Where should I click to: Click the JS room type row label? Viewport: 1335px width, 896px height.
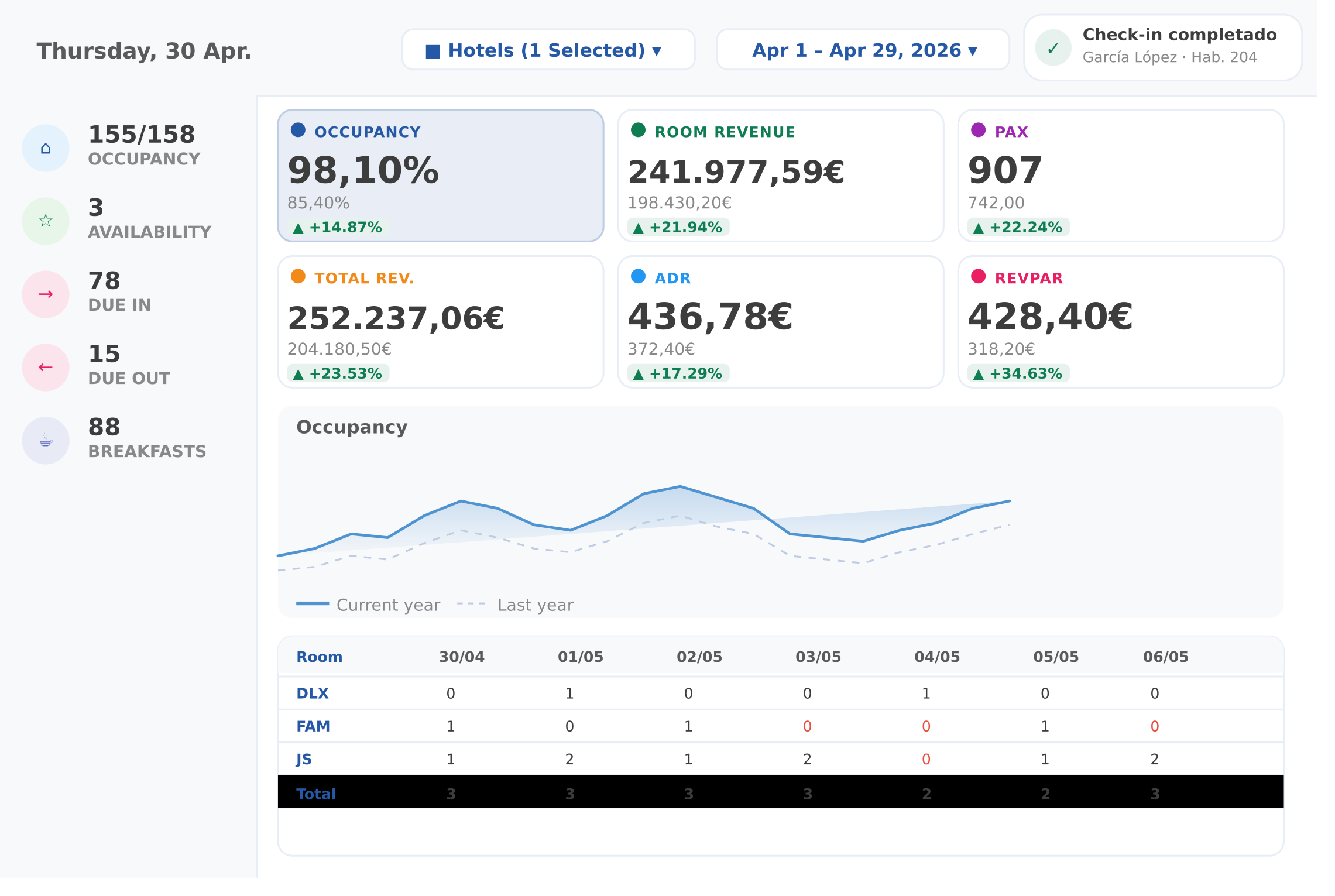click(x=304, y=760)
